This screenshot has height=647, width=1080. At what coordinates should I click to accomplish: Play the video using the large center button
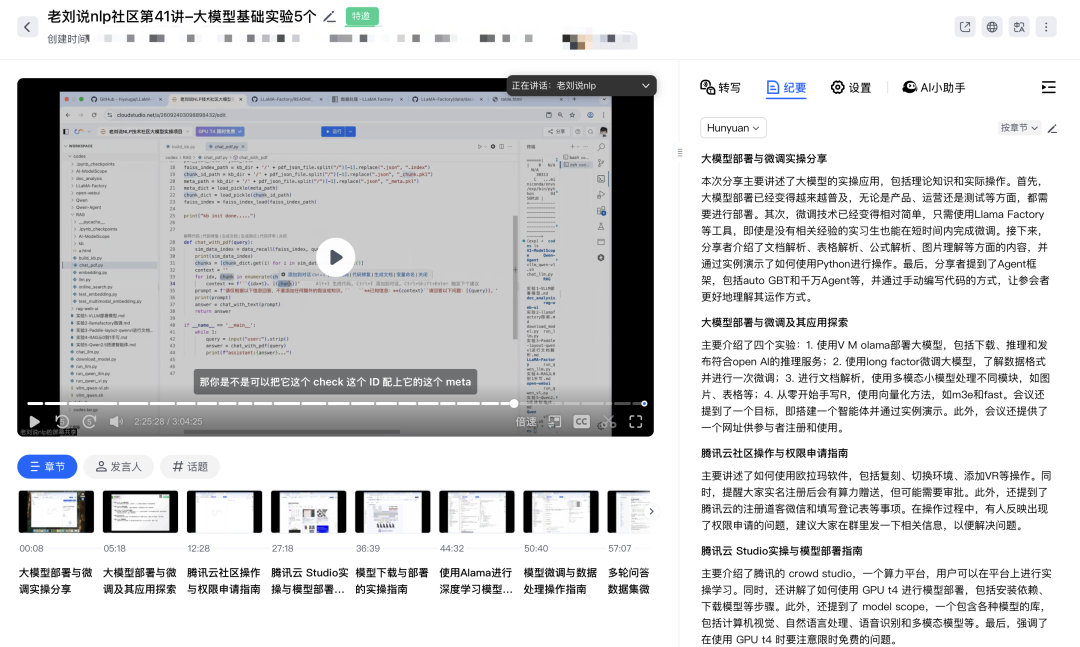[335, 257]
